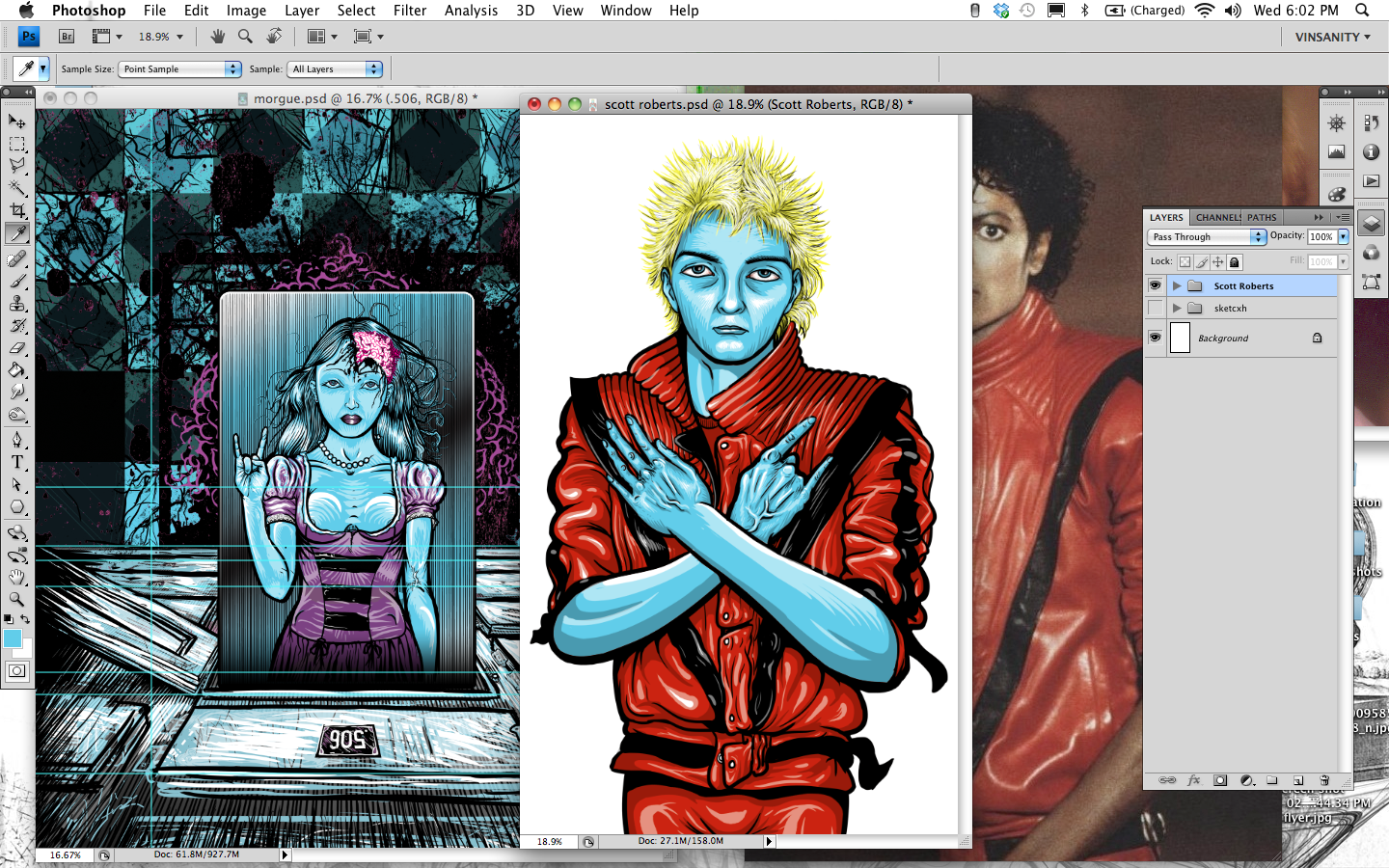The image size is (1389, 868).
Task: Open the Pass Through blend mode dropdown
Action: coord(1206,236)
